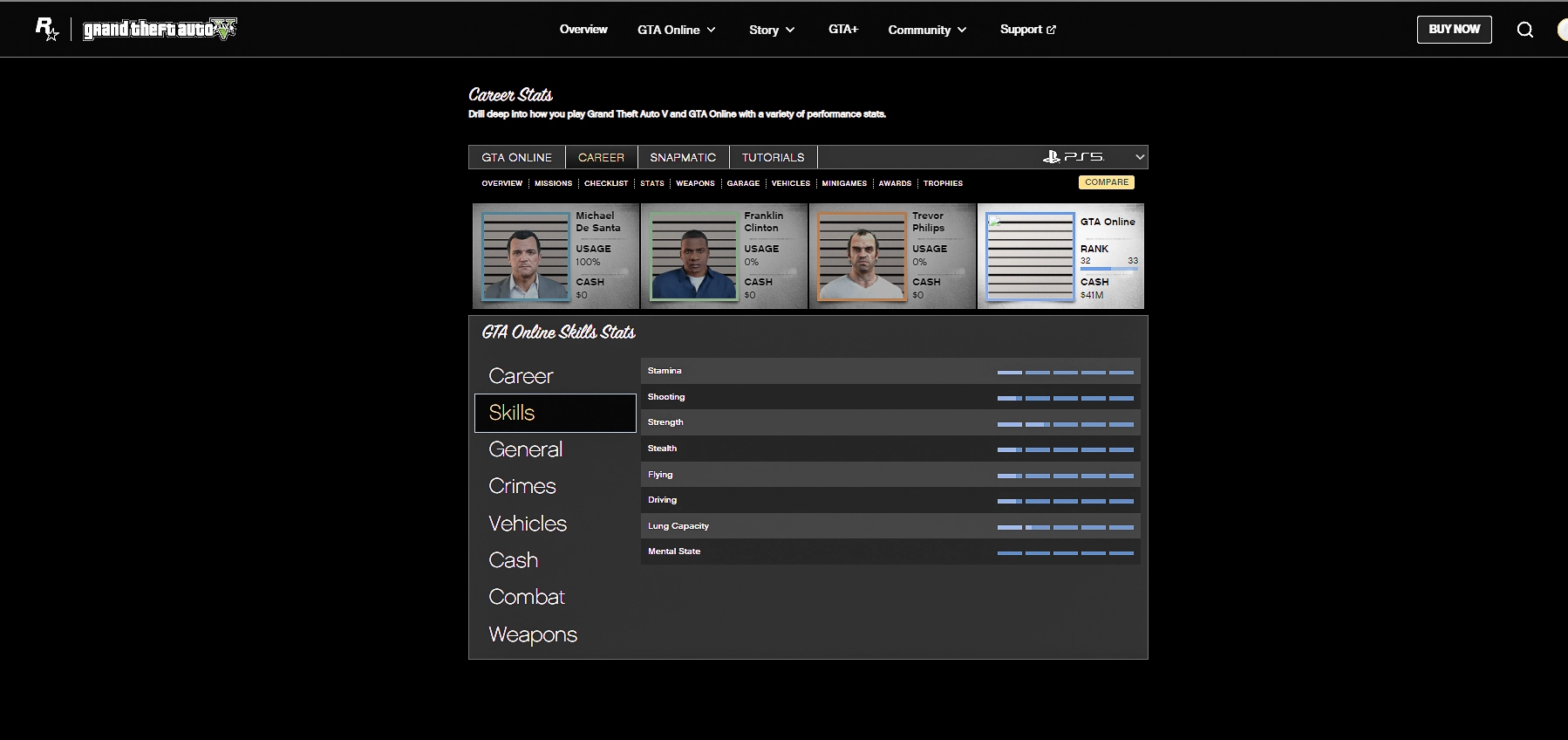This screenshot has height=740, width=1568.
Task: Select Weapons in the stats sidebar
Action: pyautogui.click(x=533, y=634)
